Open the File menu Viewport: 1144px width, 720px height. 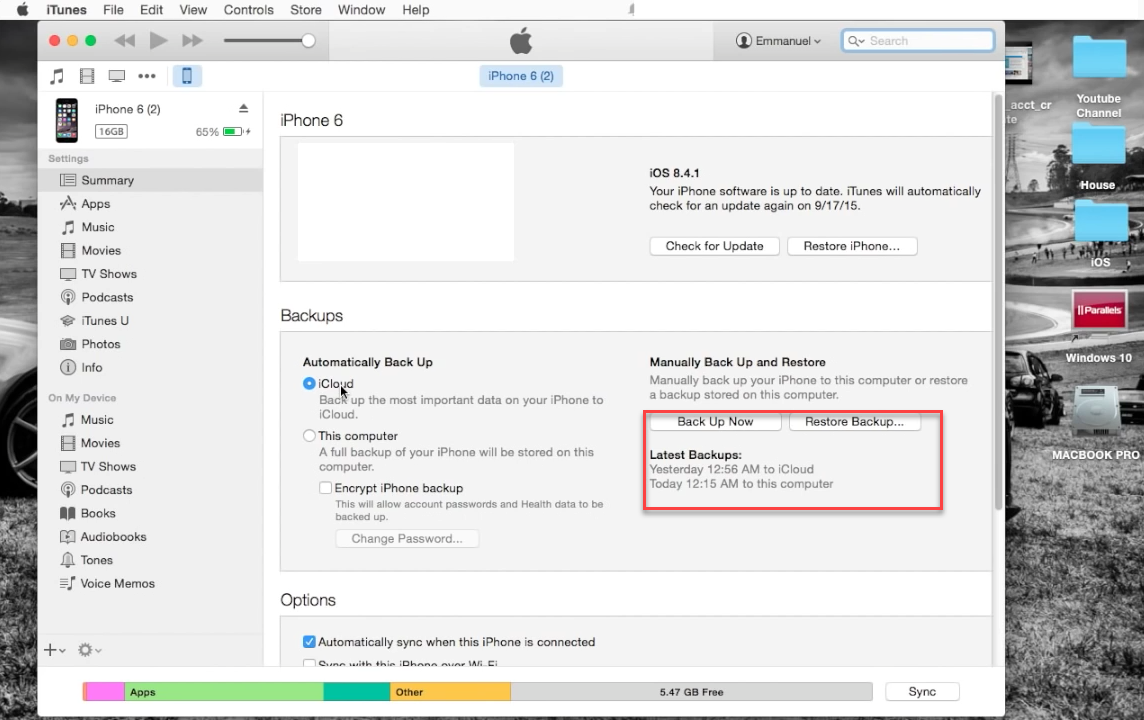click(x=113, y=9)
